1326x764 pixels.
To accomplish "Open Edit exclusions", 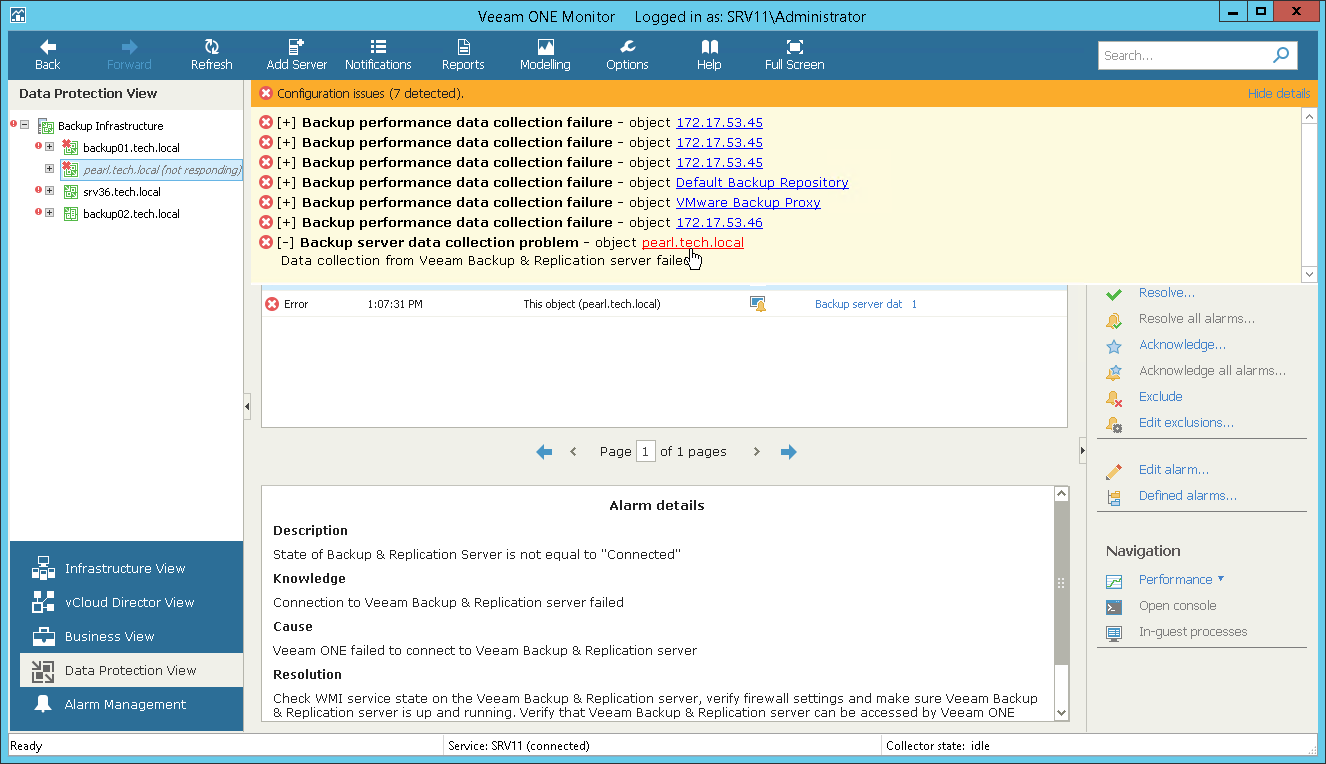I will pyautogui.click(x=1186, y=423).
